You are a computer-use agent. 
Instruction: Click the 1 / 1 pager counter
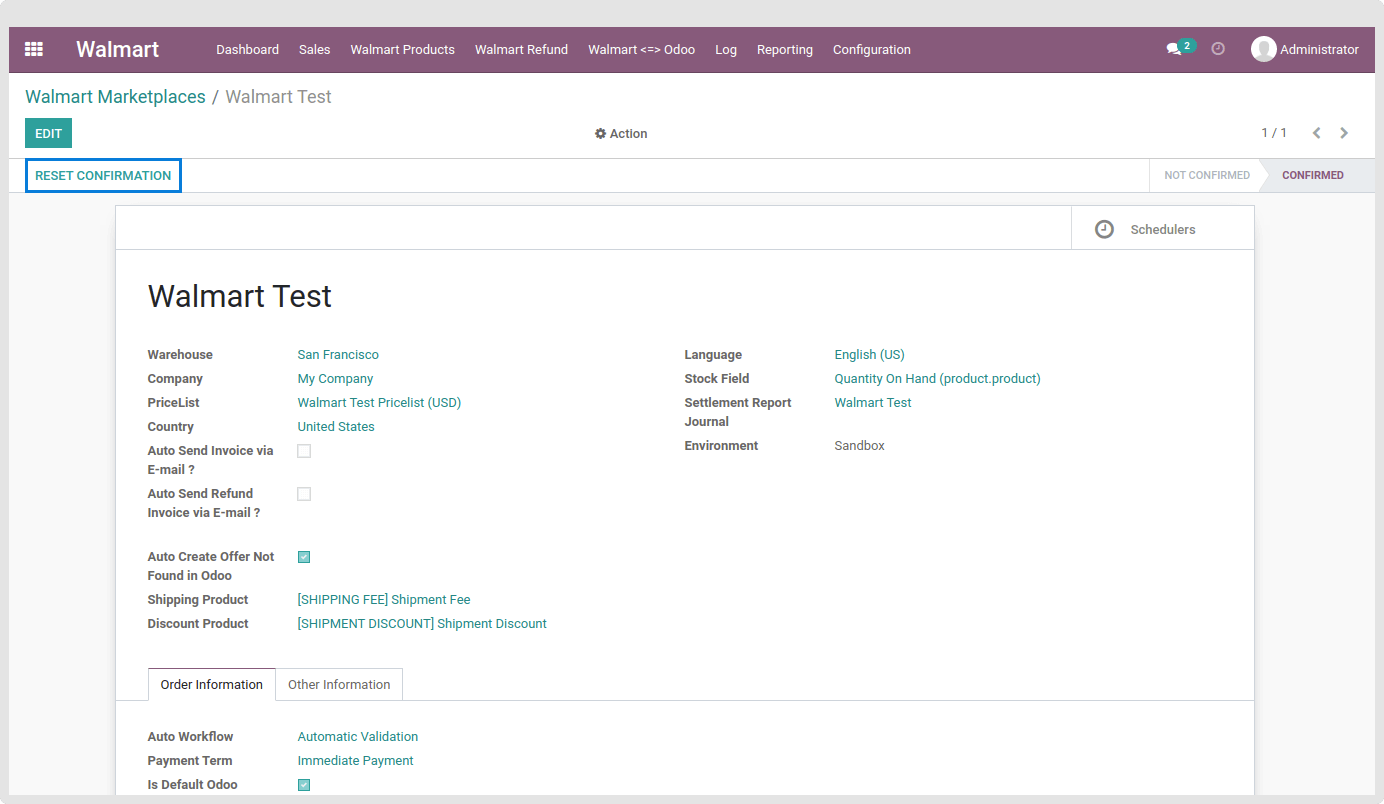coord(1274,133)
